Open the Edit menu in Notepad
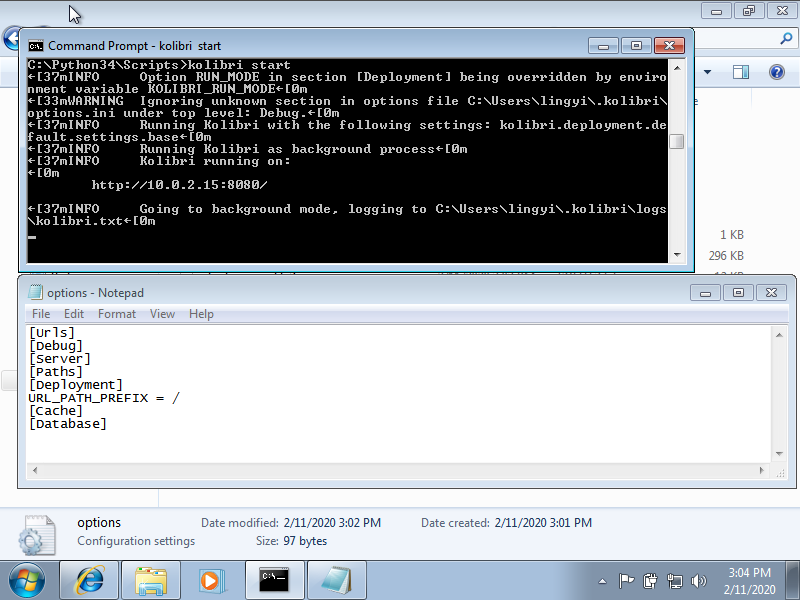800x600 pixels. 74,313
